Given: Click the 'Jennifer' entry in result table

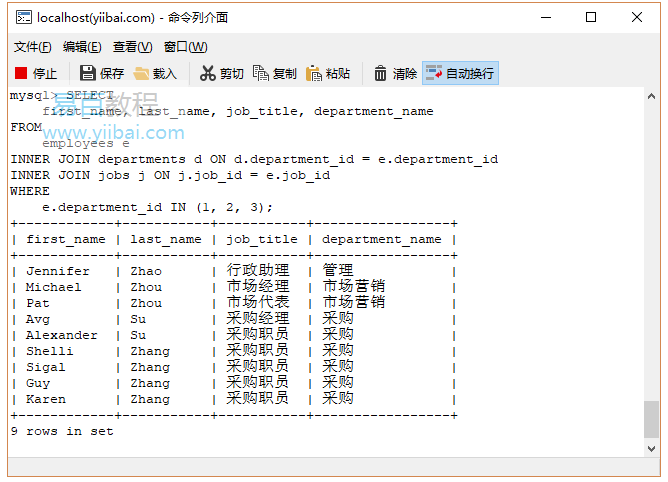Looking at the screenshot, I should click(58, 271).
